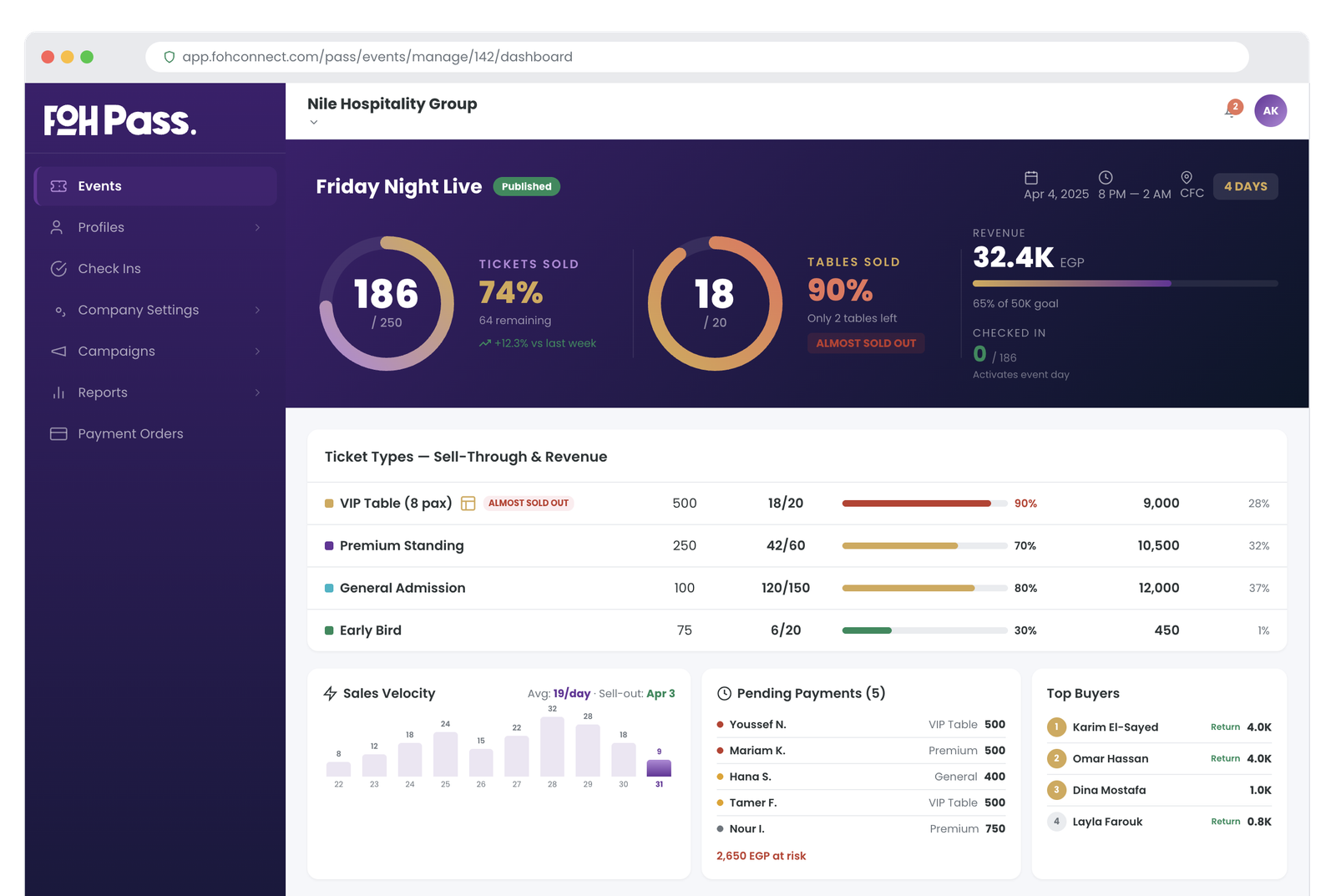Select Campaigns from the sidebar menu
1336x896 pixels.
tap(116, 351)
